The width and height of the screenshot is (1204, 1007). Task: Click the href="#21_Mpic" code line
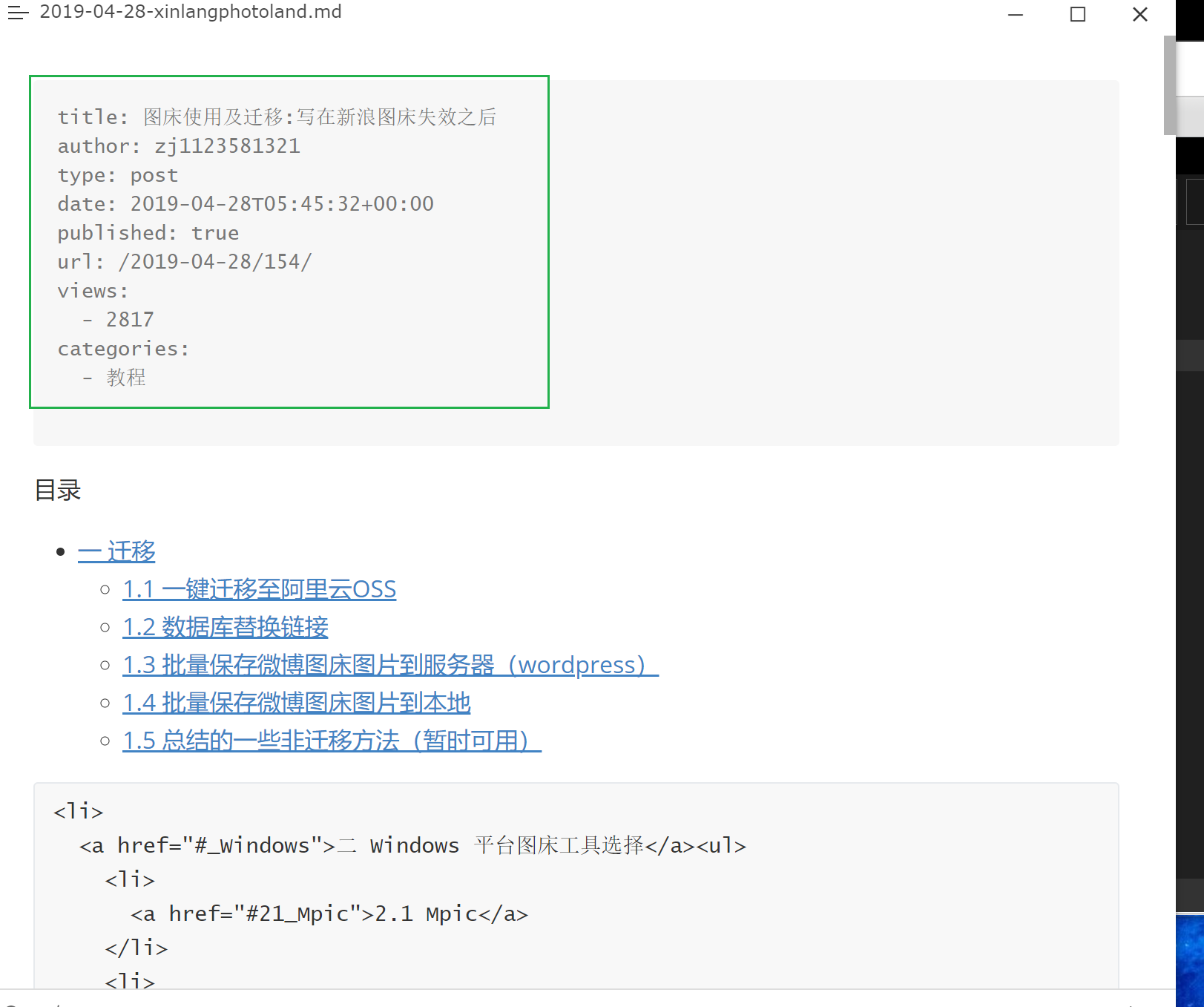click(x=329, y=914)
